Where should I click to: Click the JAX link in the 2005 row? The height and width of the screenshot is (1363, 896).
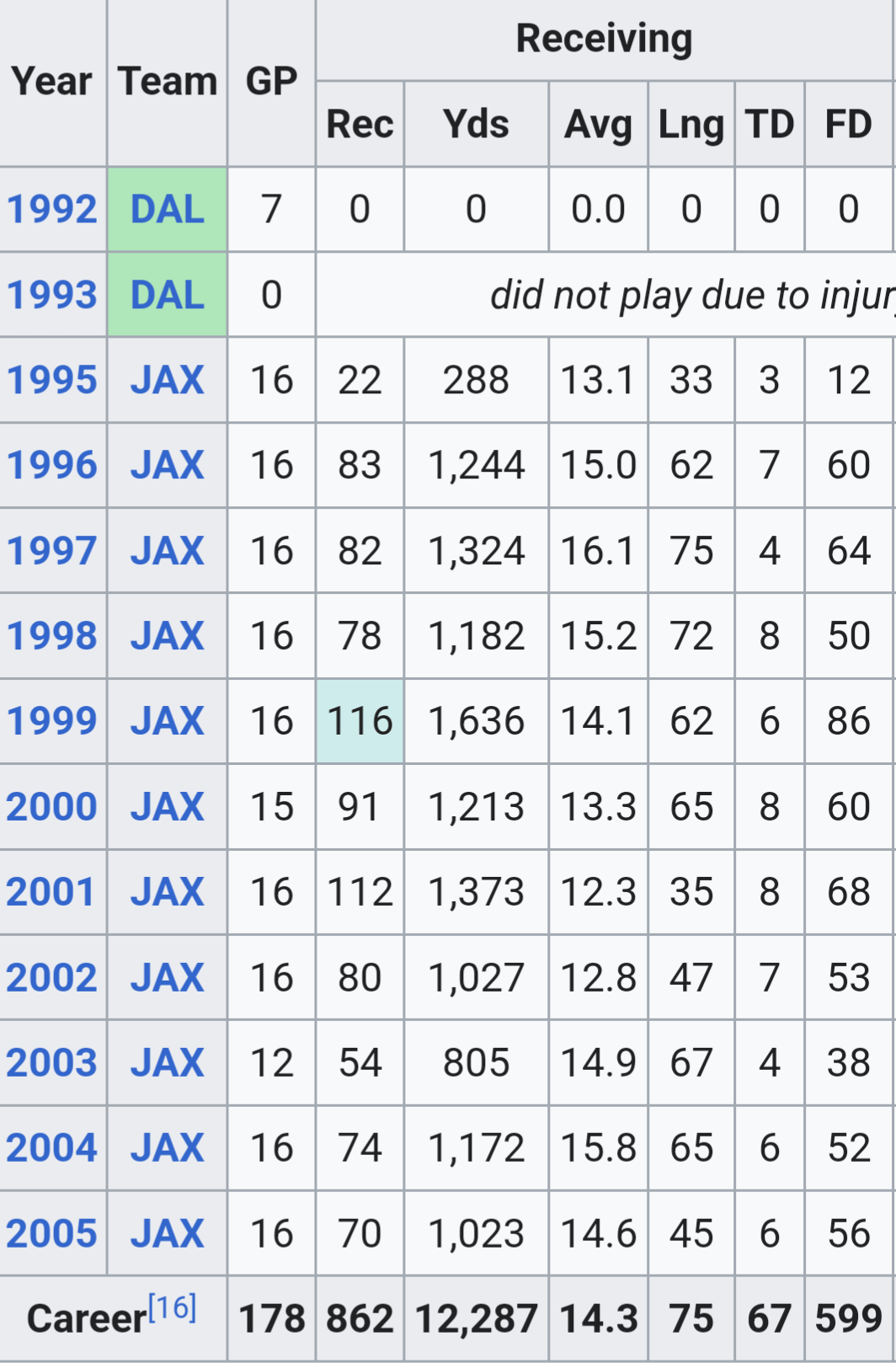click(168, 1234)
